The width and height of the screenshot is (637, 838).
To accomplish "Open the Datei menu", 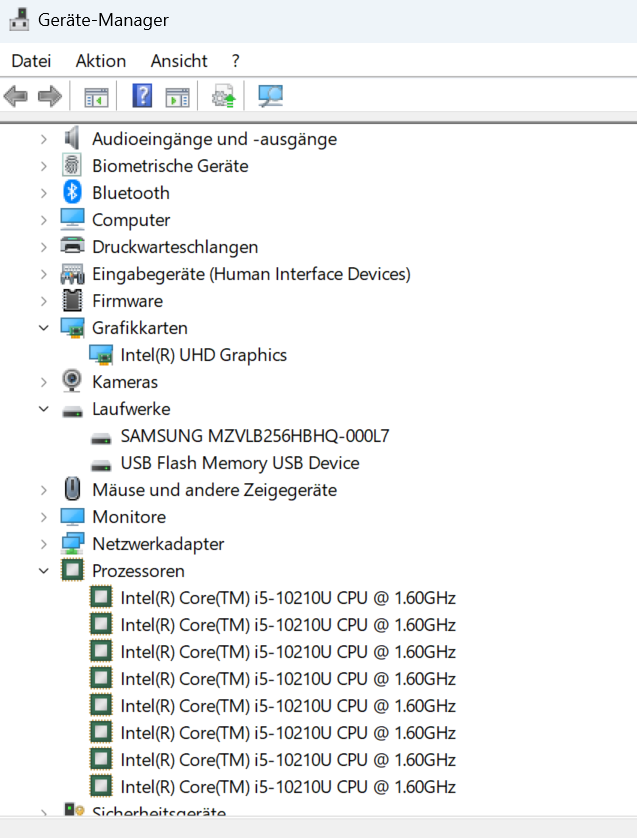I will click(31, 61).
